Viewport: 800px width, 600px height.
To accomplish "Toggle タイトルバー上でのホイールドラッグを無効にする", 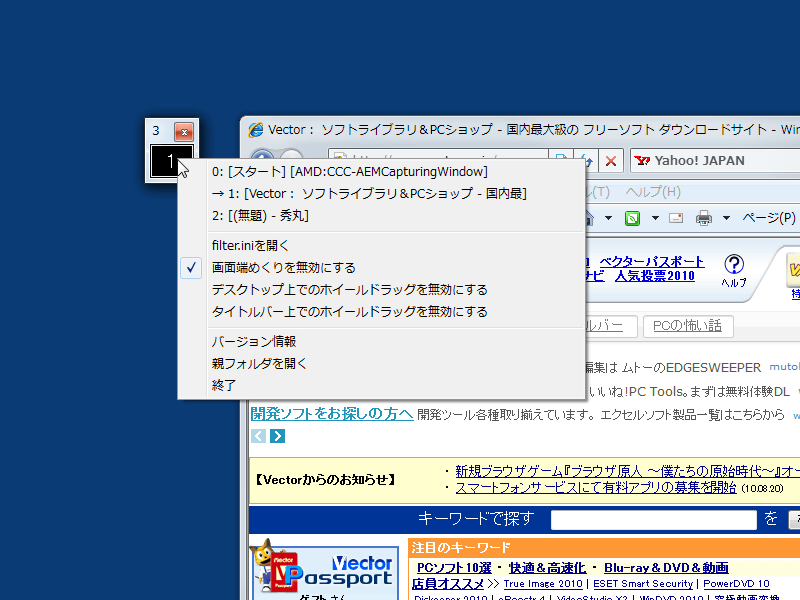I will [x=381, y=312].
